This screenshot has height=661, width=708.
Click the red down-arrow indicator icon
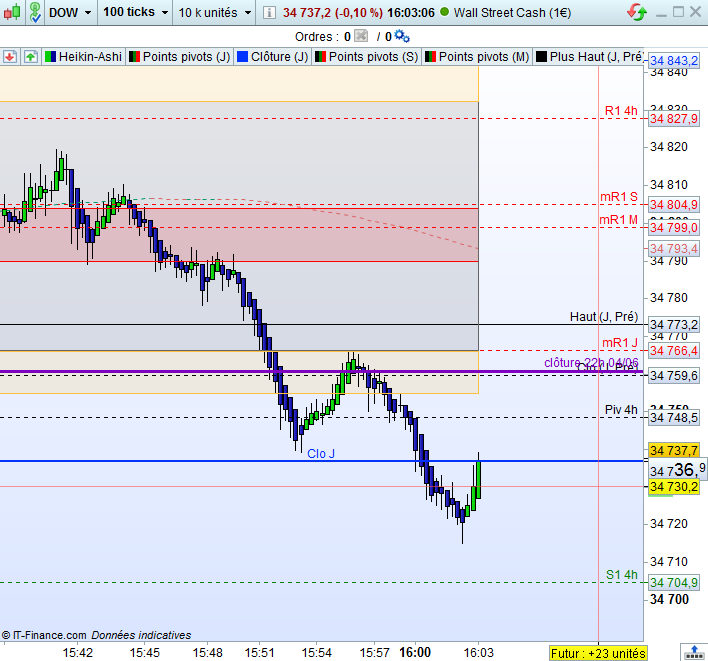pyautogui.click(x=9, y=57)
